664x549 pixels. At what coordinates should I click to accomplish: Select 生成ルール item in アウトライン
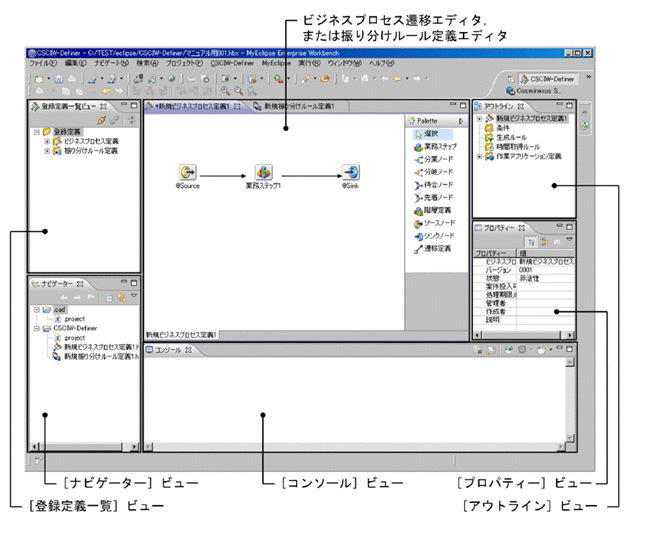506,137
